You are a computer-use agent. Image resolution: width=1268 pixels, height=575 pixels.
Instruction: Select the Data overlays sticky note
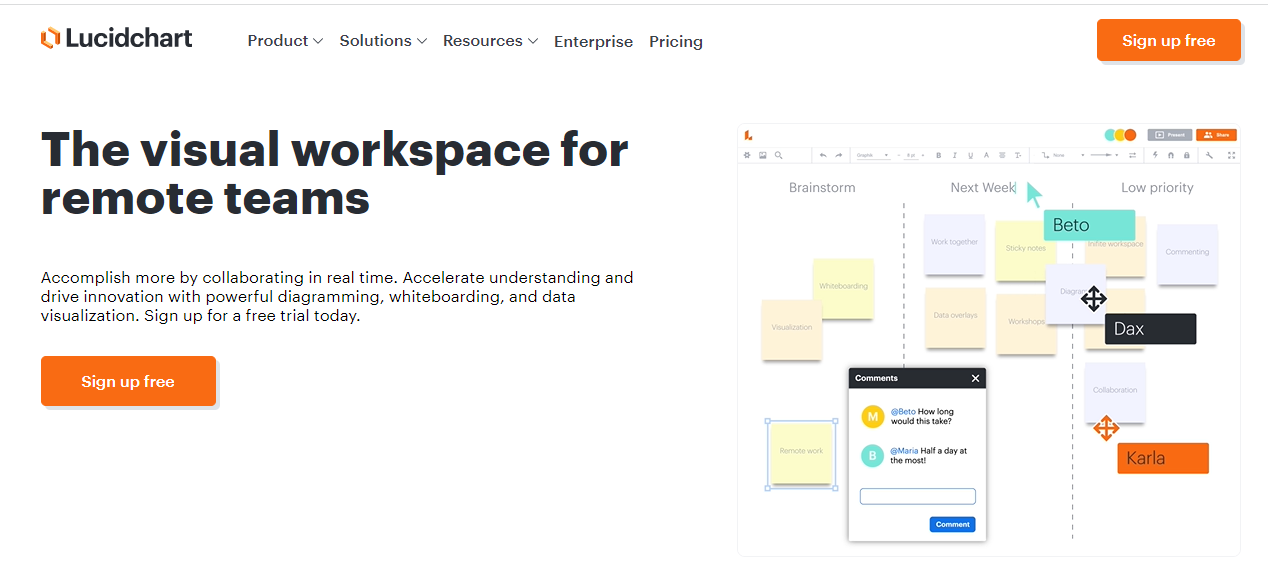click(955, 317)
